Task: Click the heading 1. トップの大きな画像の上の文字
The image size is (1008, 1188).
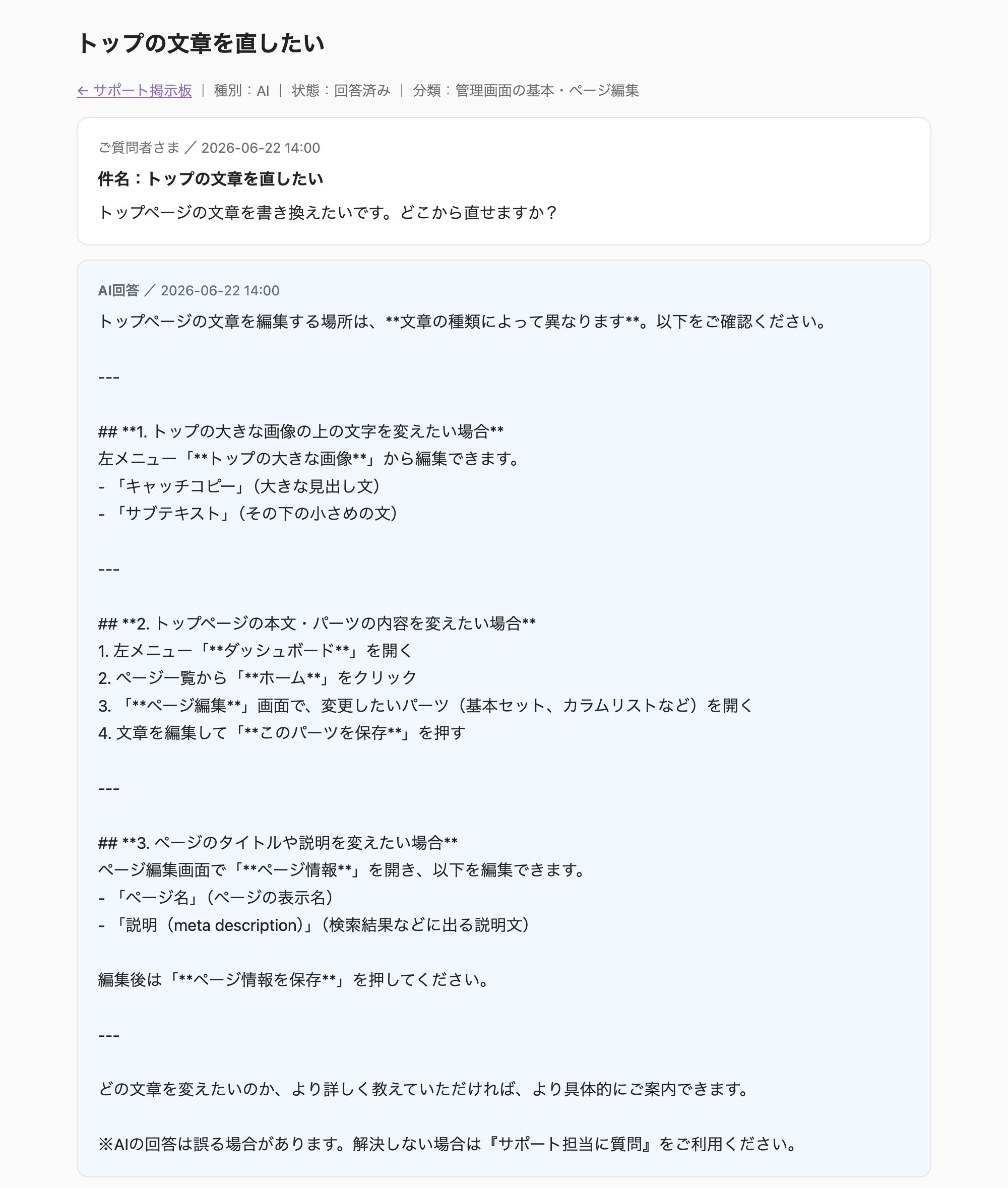Action: 300,431
